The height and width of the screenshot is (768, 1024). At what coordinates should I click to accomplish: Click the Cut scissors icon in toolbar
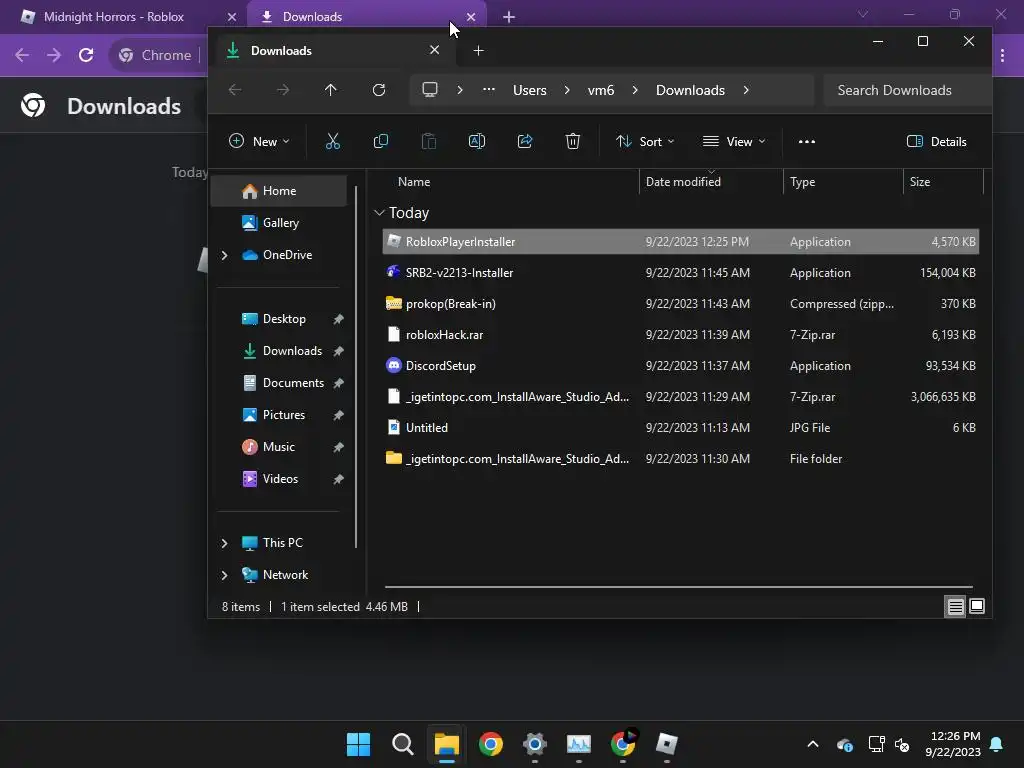[332, 141]
